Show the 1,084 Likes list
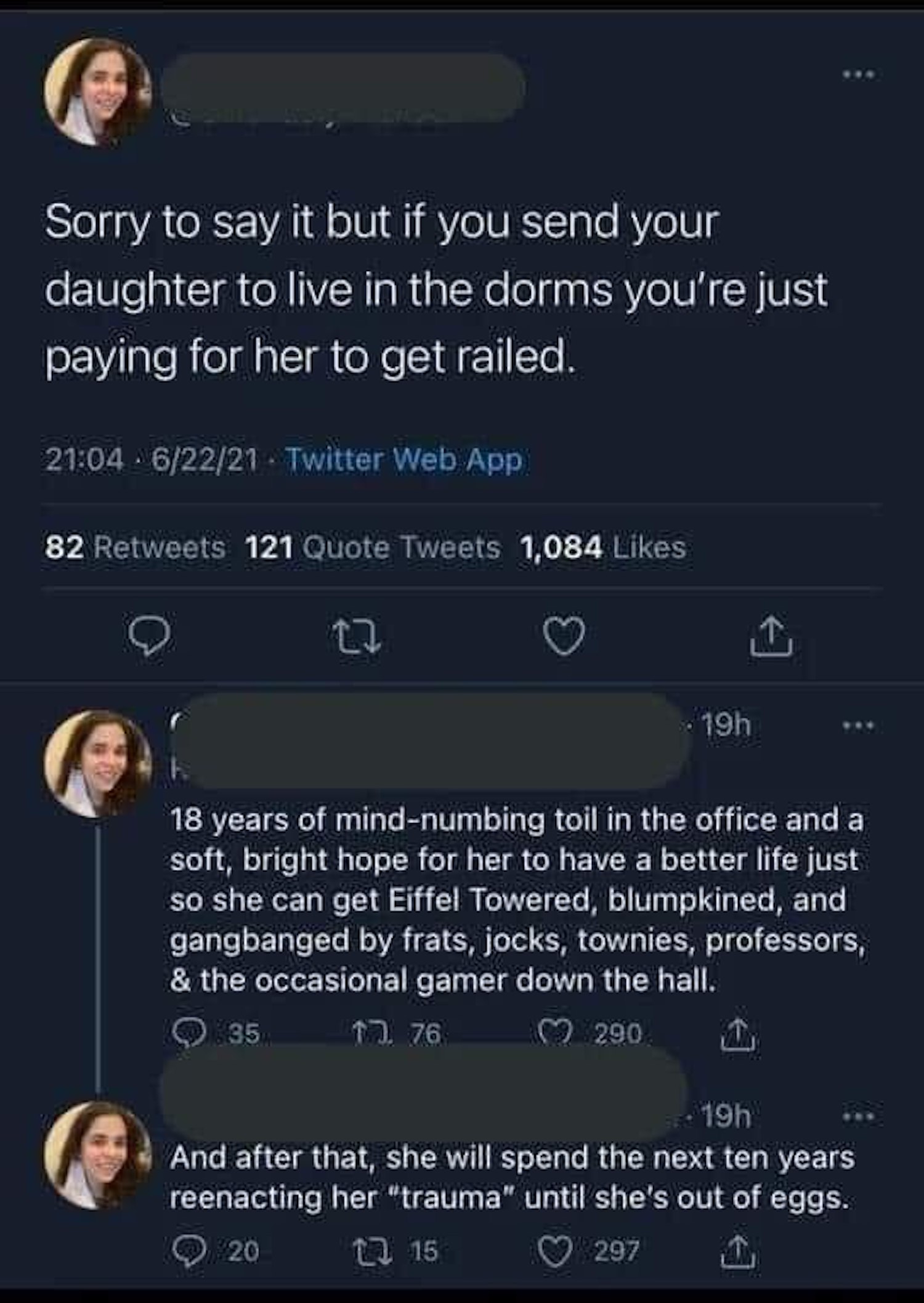Image resolution: width=924 pixels, height=1303 pixels. point(602,547)
